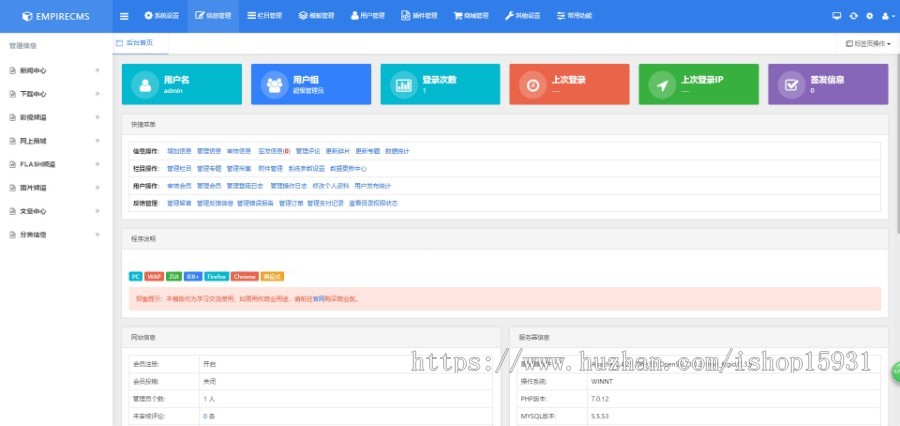Click the monitor icon at top right
Image resolution: width=900 pixels, height=426 pixels.
(837, 16)
